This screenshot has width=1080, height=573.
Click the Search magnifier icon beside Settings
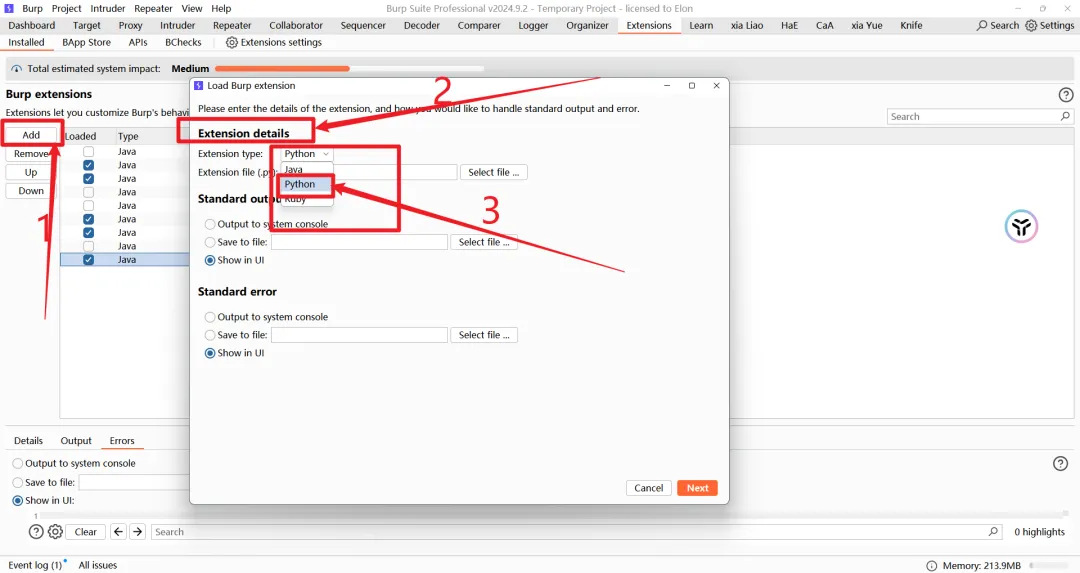[982, 25]
